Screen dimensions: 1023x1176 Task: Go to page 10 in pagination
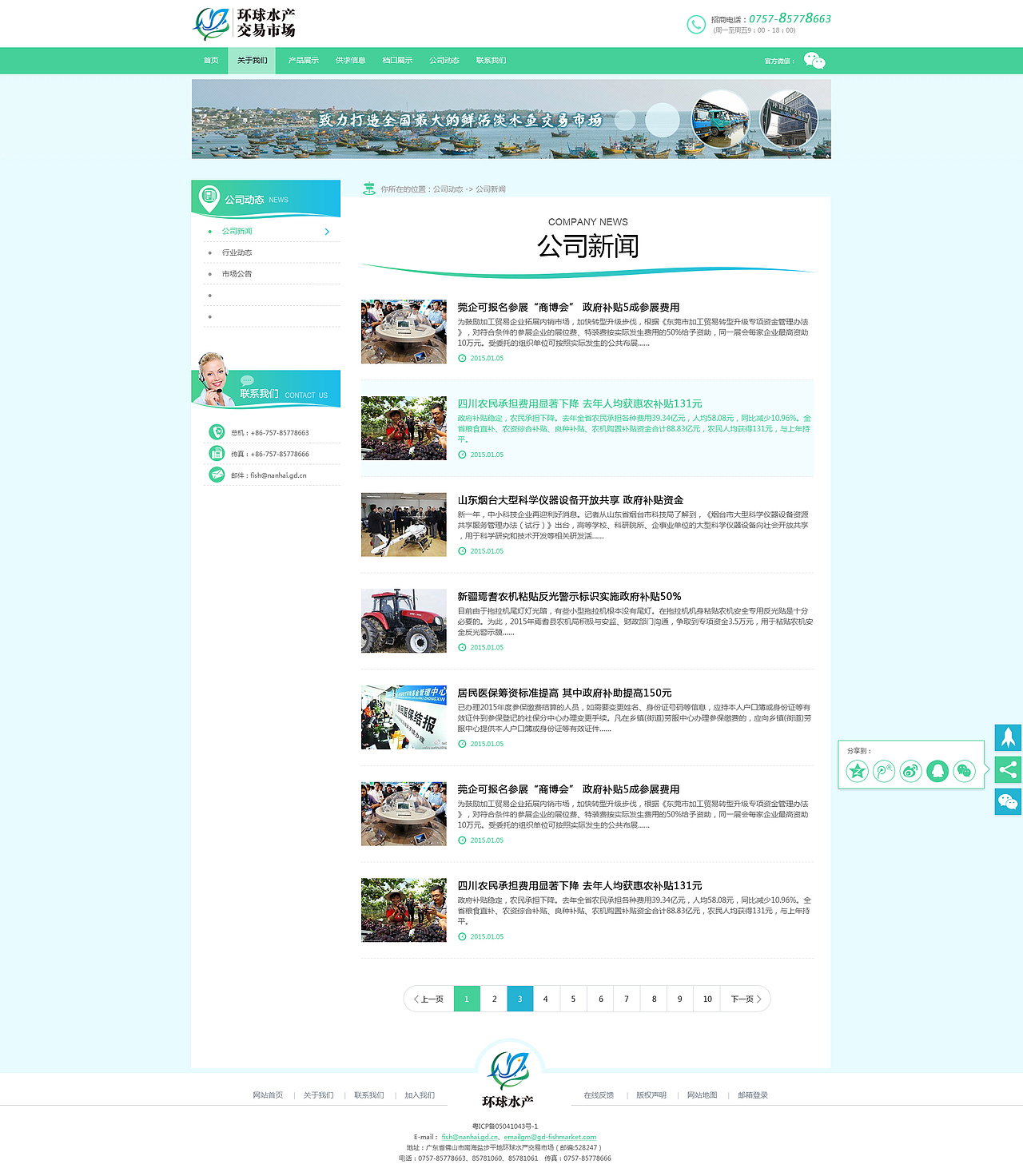707,999
